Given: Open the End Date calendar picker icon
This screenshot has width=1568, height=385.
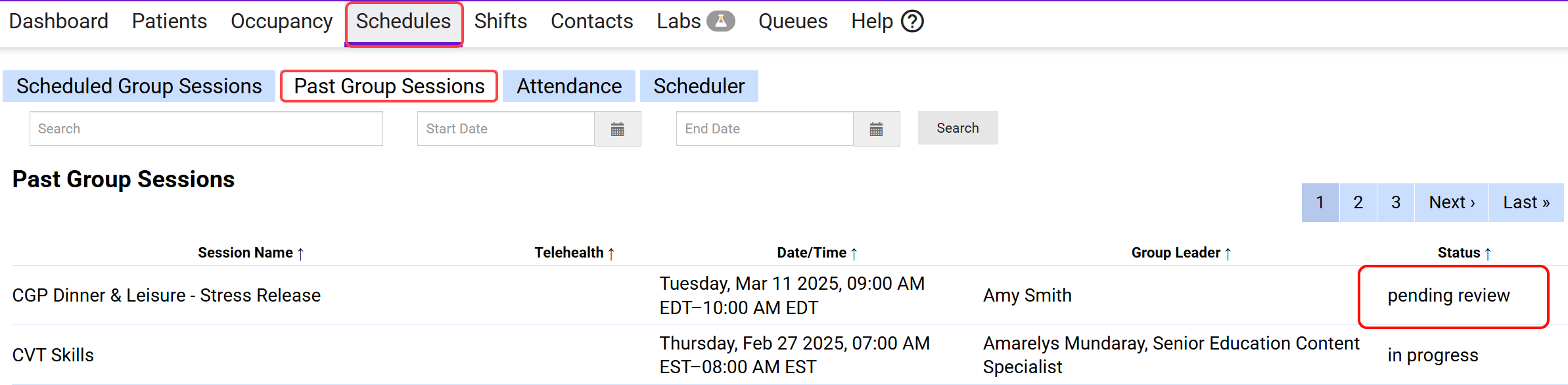Looking at the screenshot, I should [876, 129].
